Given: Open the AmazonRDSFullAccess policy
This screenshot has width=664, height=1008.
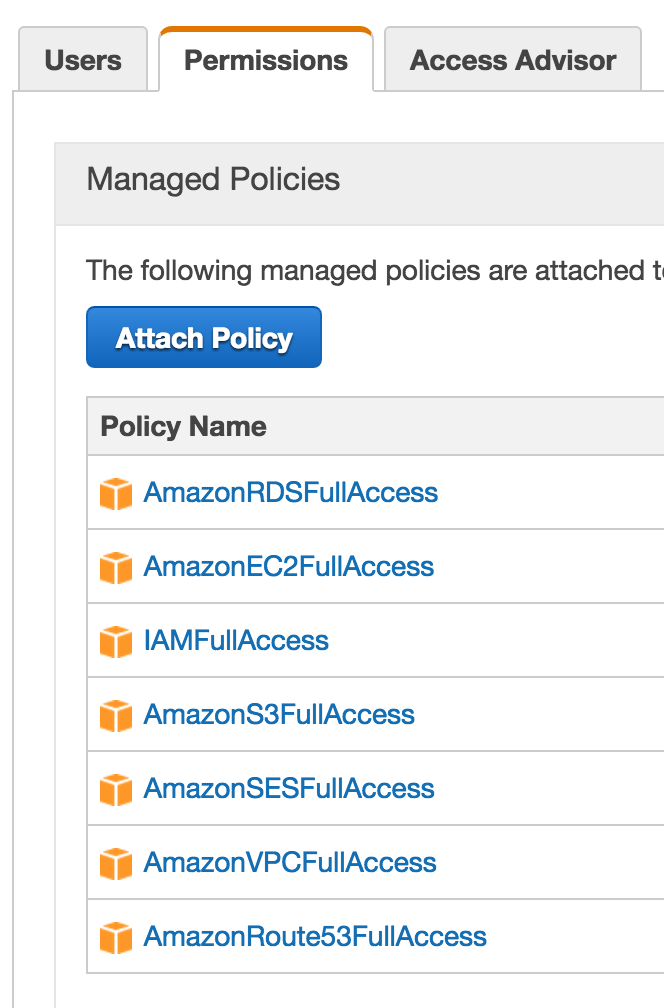Looking at the screenshot, I should pos(291,492).
